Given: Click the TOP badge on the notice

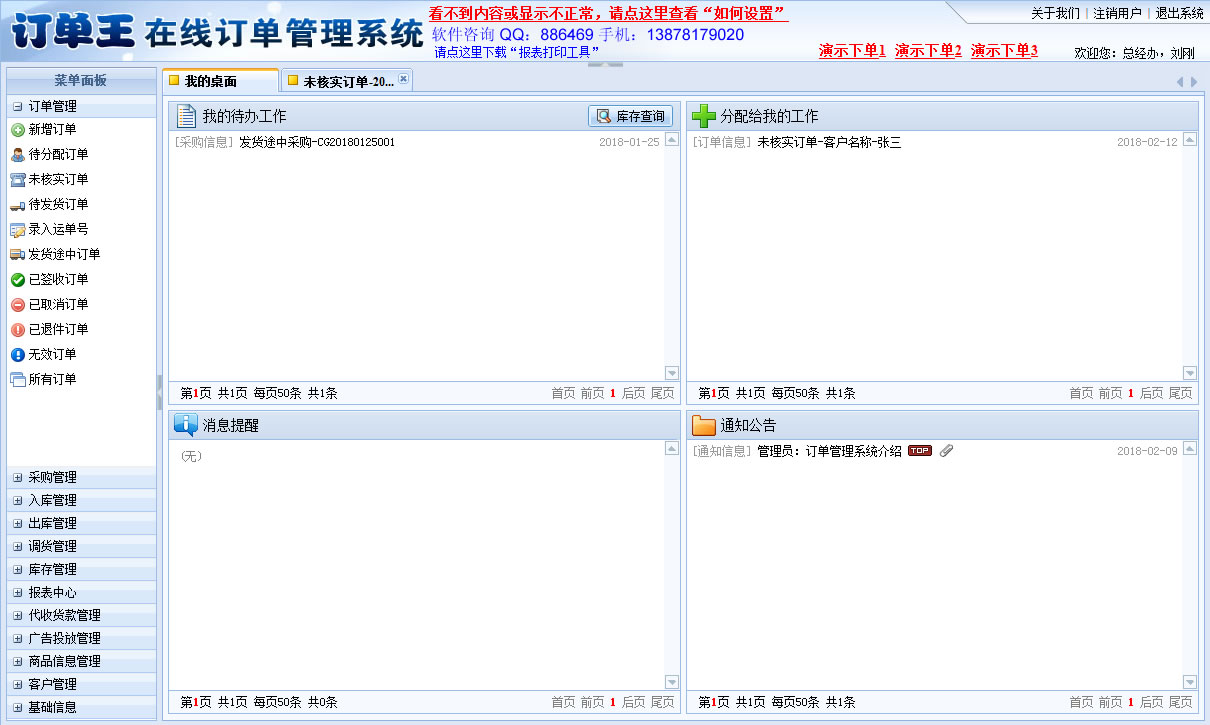Looking at the screenshot, I should (921, 450).
